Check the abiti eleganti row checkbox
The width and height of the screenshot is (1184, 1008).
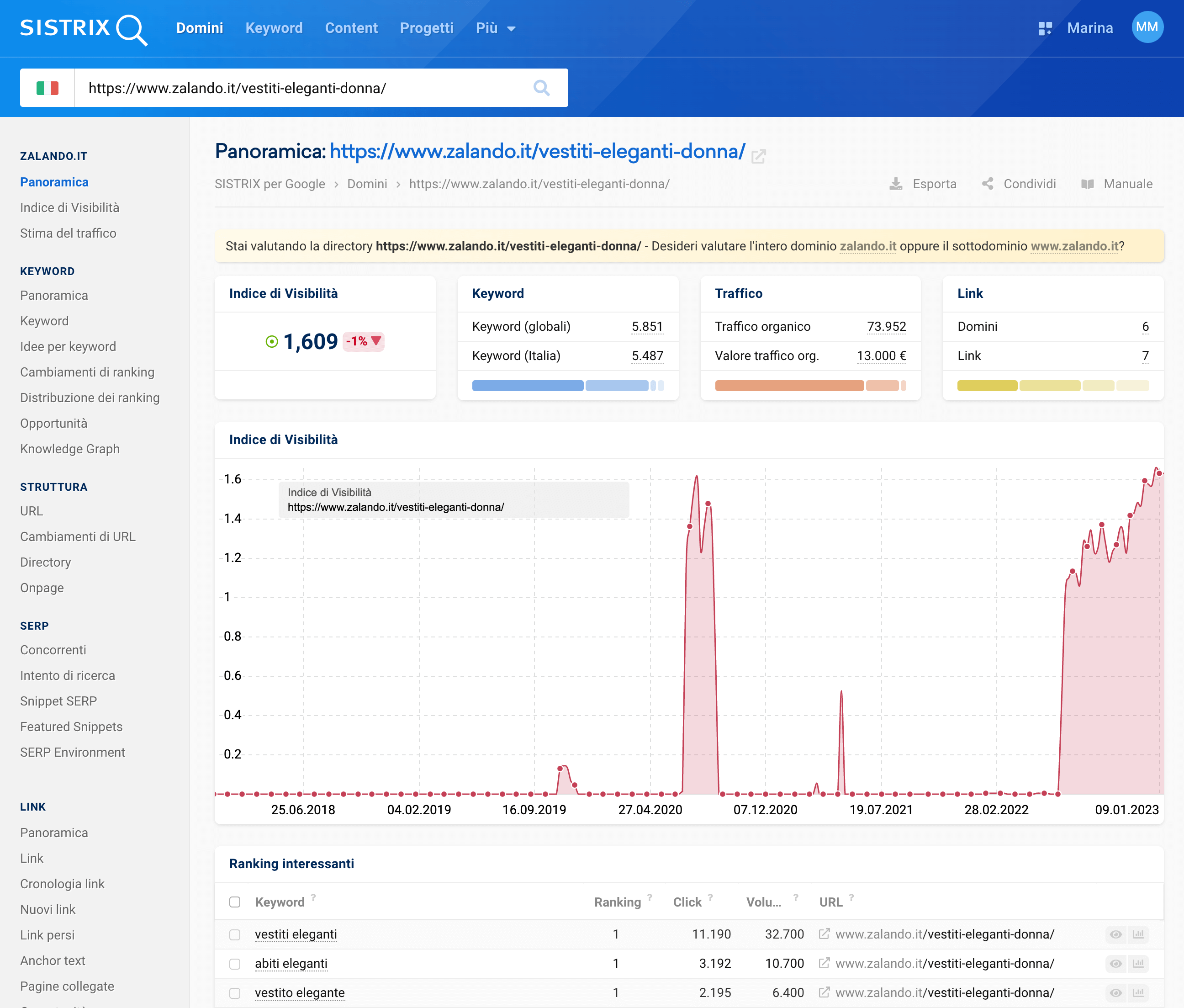[235, 963]
